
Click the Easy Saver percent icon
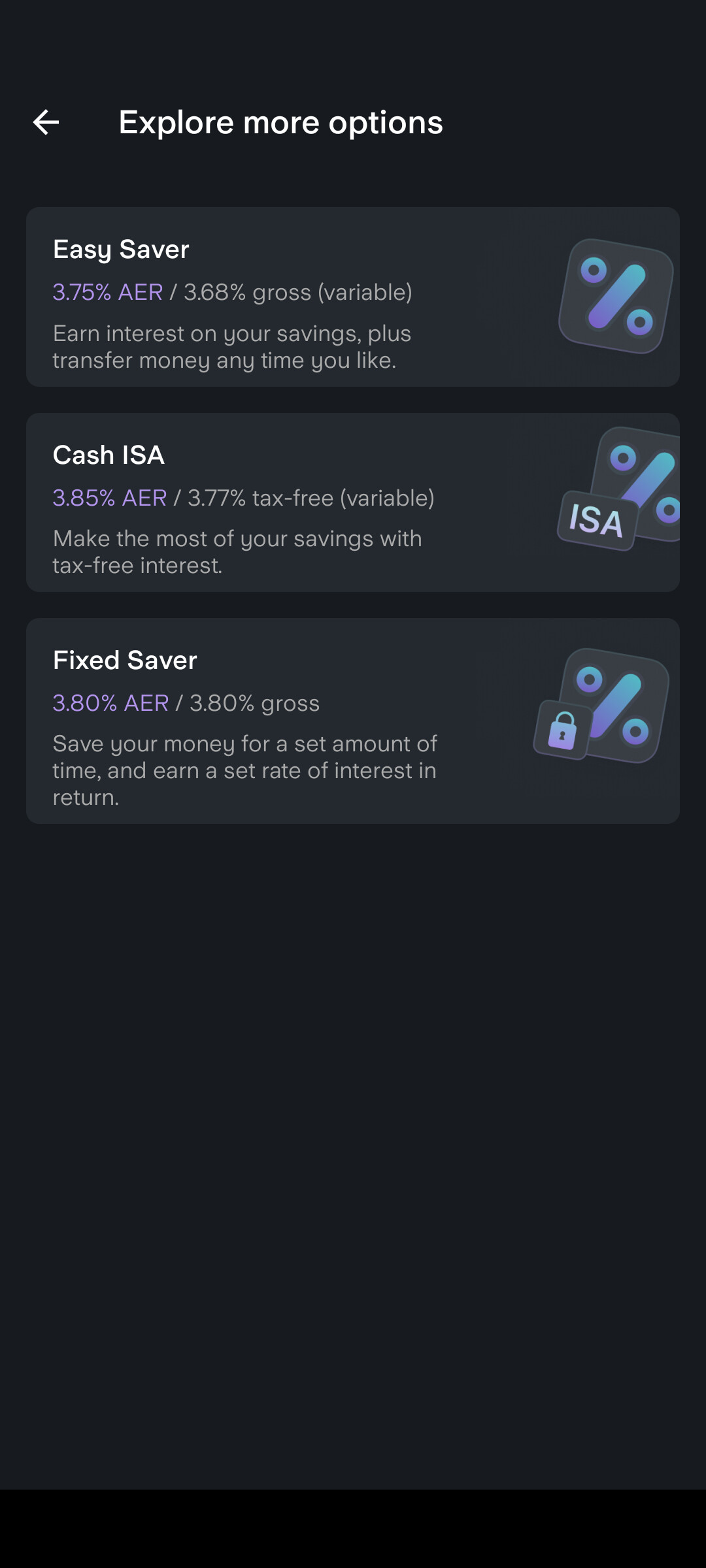pyautogui.click(x=616, y=296)
